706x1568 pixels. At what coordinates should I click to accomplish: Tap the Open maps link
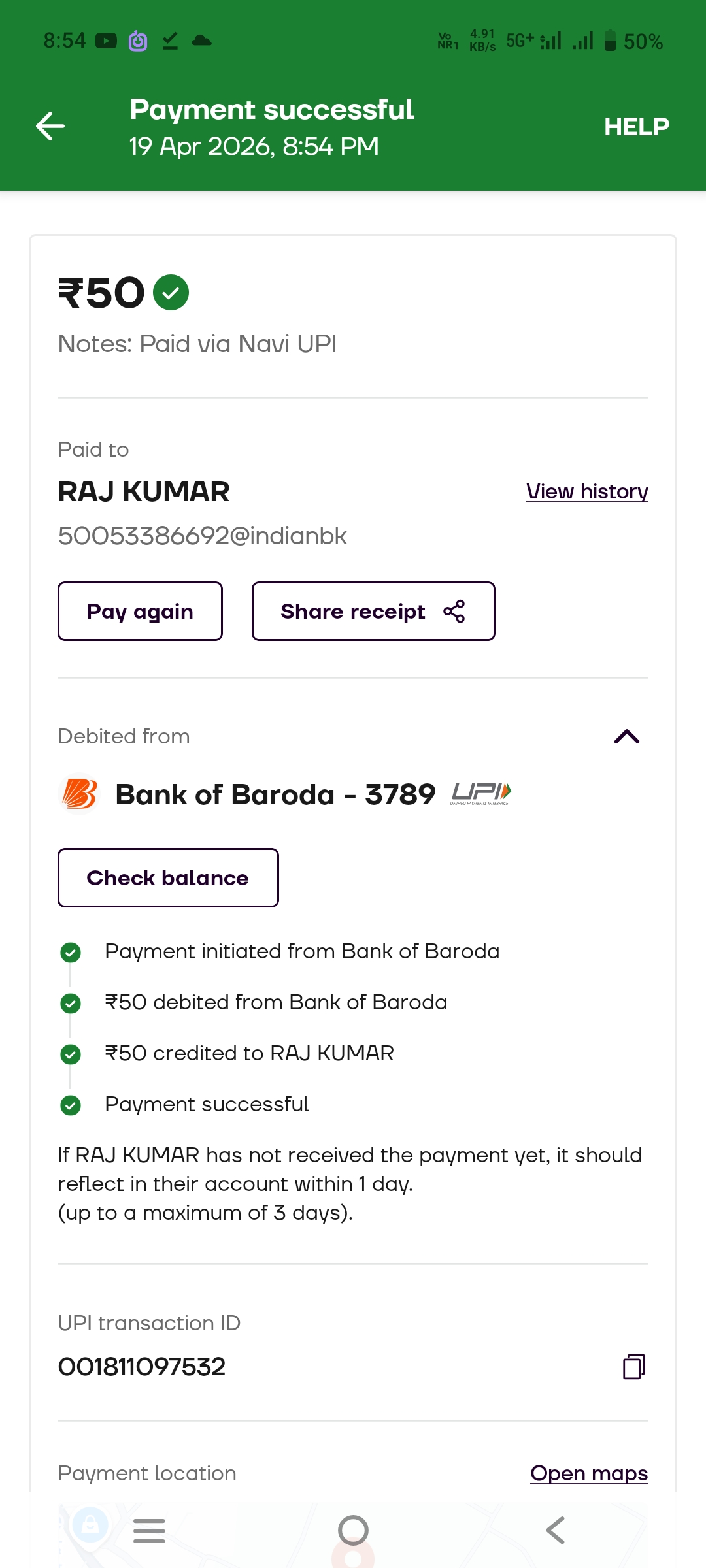pyautogui.click(x=588, y=1473)
